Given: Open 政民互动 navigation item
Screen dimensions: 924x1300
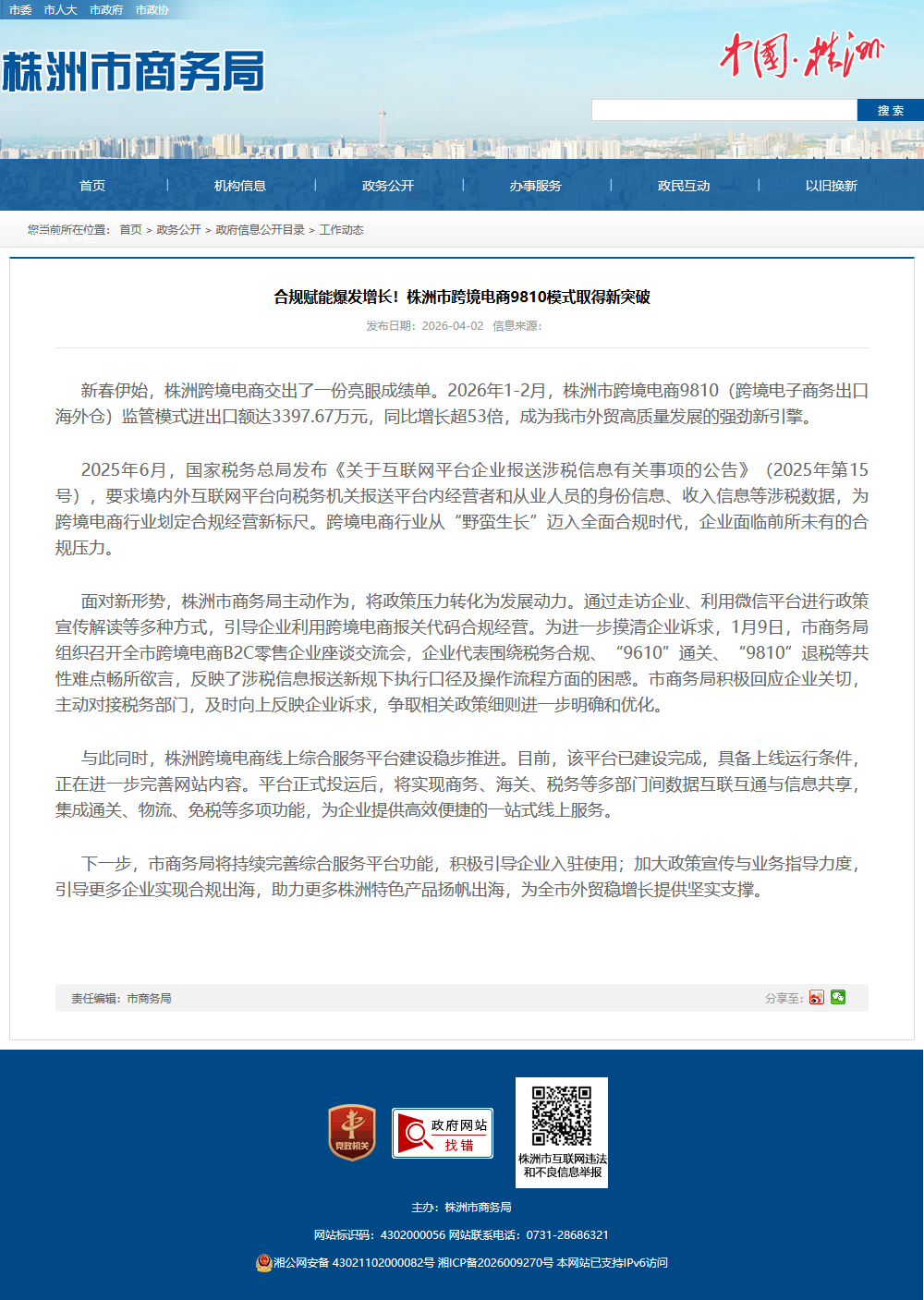Looking at the screenshot, I should coord(684,186).
